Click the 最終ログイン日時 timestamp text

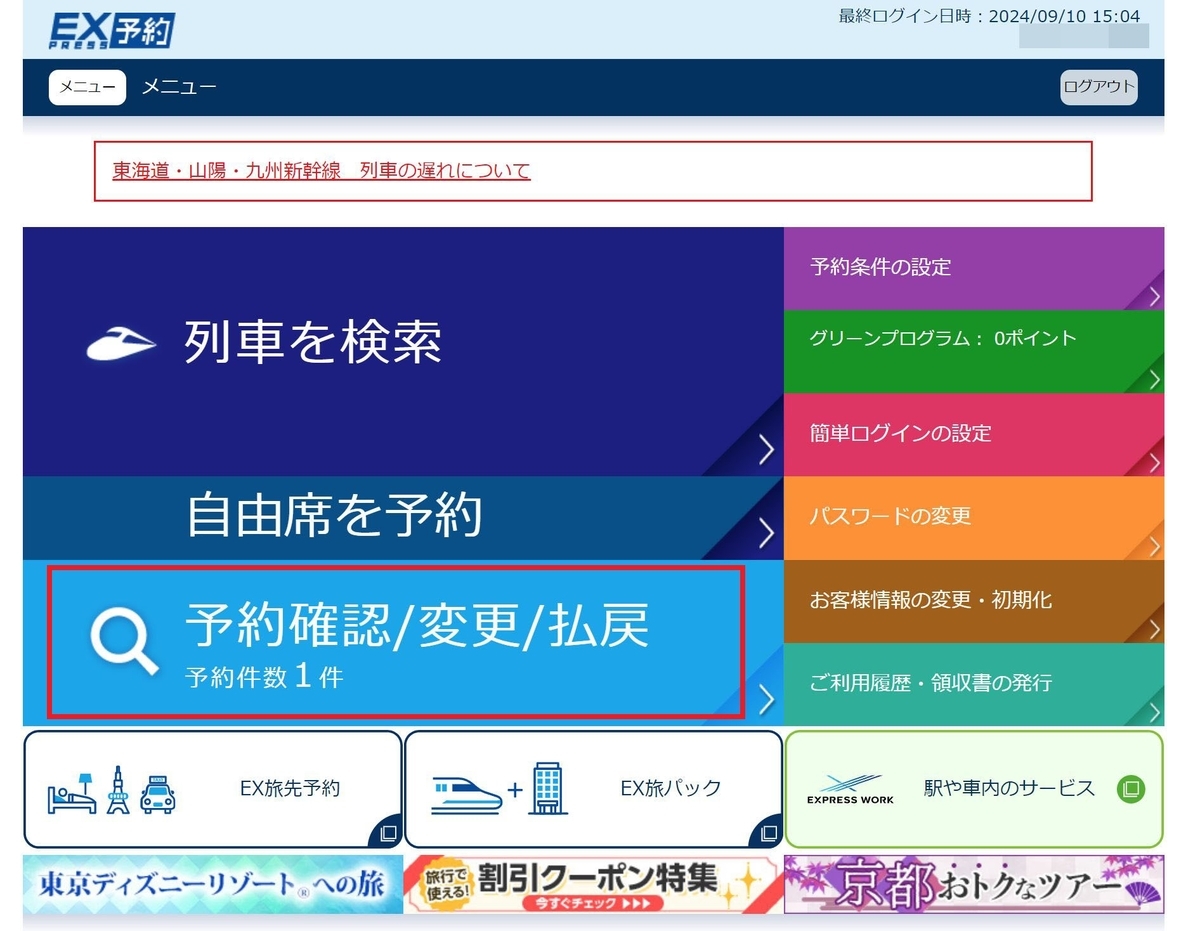click(989, 16)
